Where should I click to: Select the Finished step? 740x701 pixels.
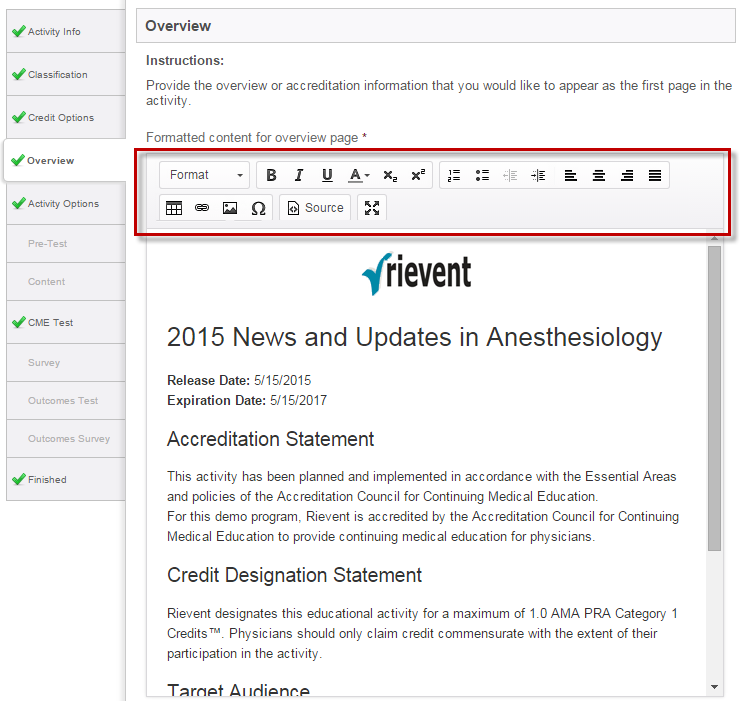click(x=66, y=480)
